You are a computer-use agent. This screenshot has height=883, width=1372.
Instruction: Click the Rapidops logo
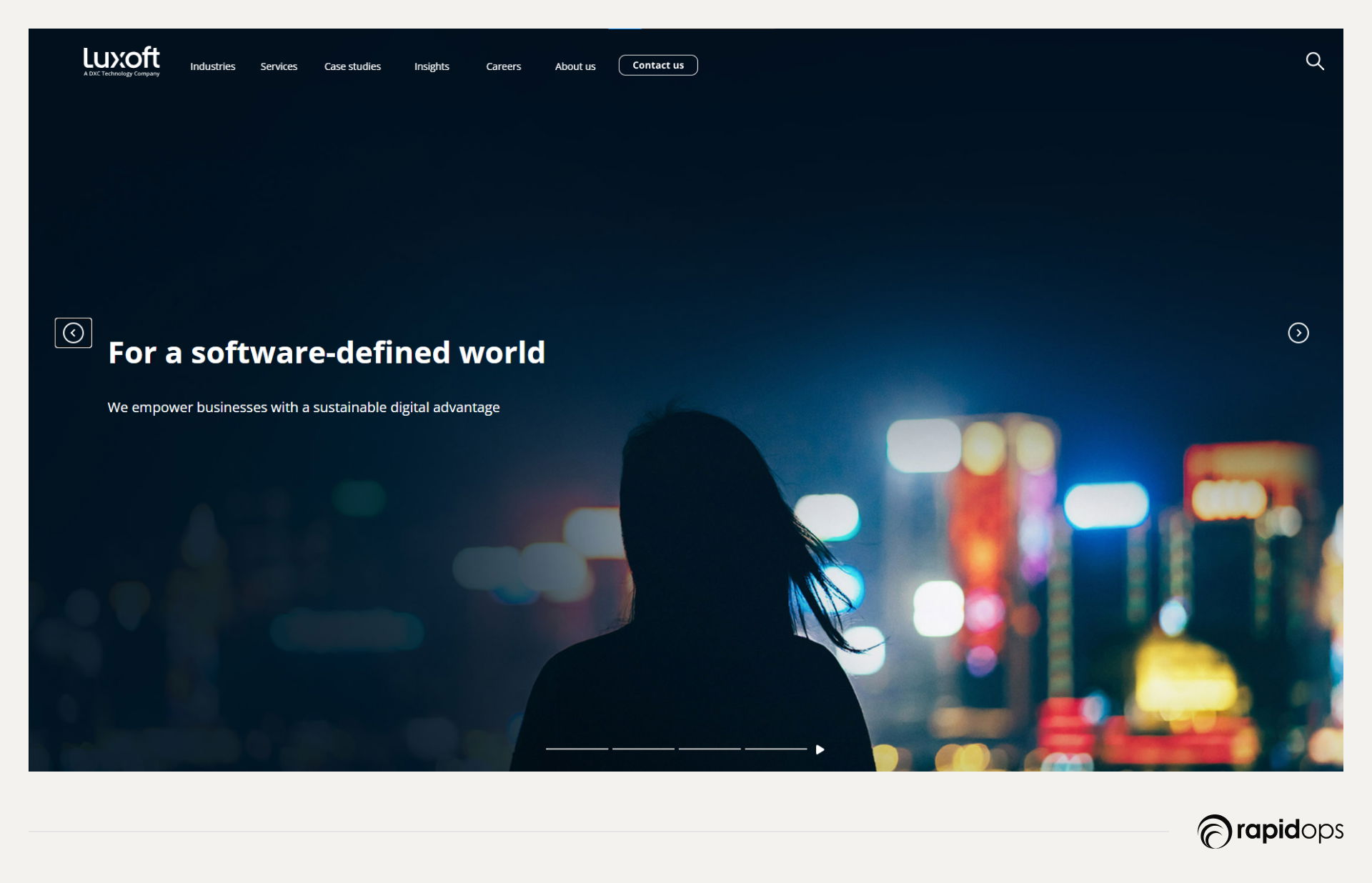(x=1270, y=831)
